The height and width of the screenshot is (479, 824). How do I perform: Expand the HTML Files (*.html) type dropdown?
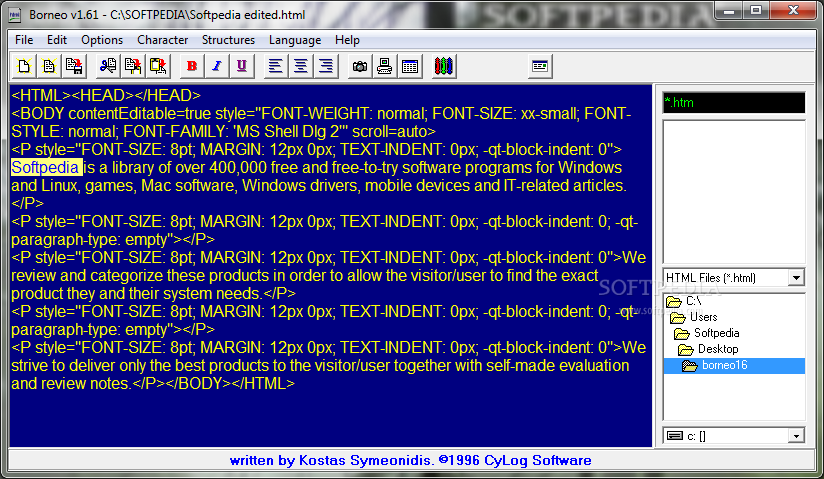click(796, 278)
